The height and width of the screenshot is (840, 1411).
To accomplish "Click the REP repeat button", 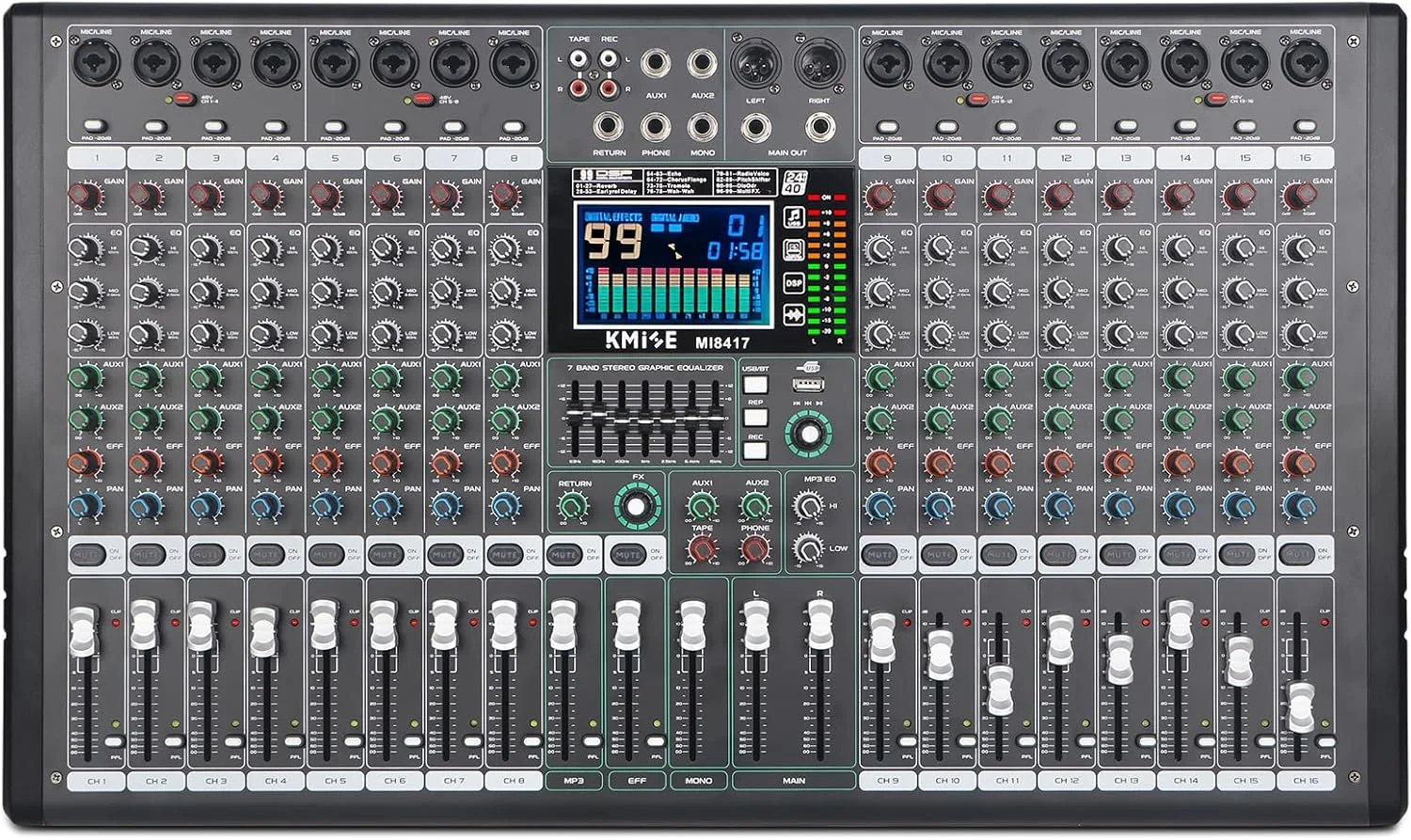I will click(755, 417).
